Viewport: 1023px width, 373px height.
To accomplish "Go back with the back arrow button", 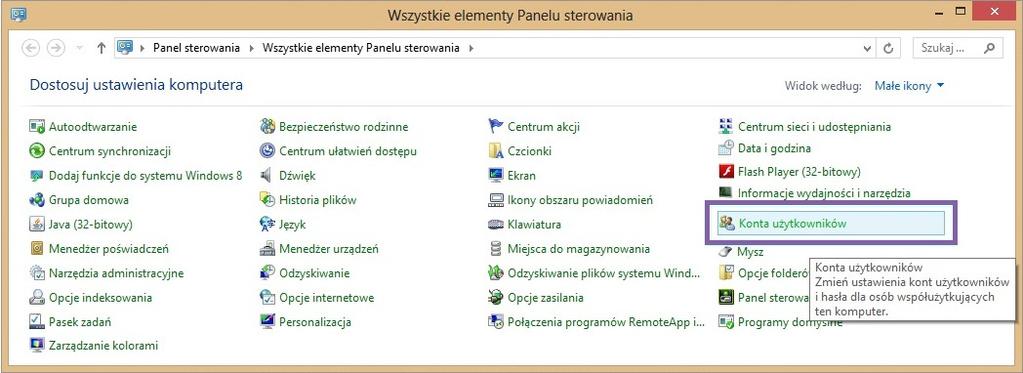I will [31, 48].
